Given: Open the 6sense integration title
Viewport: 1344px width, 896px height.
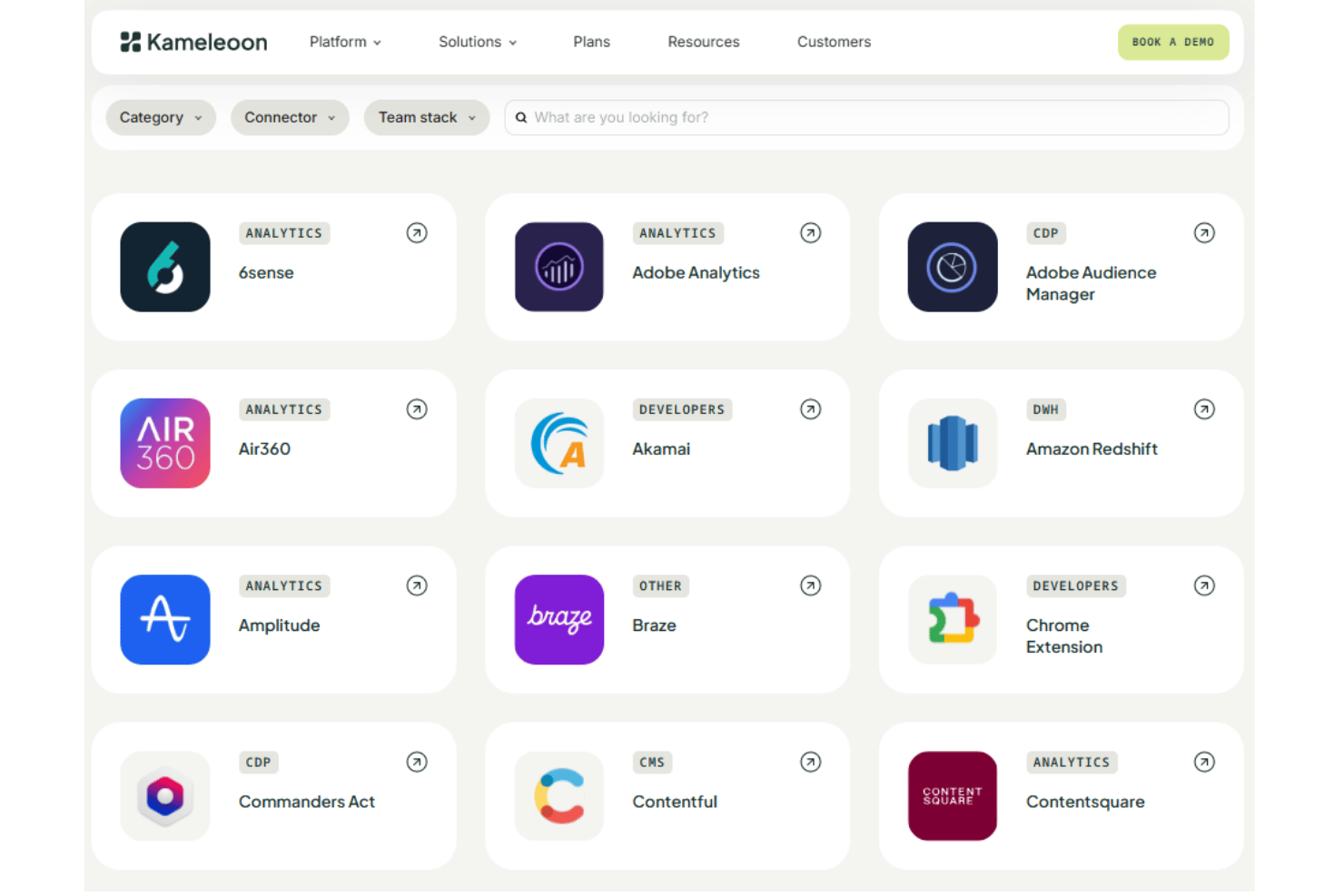Looking at the screenshot, I should click(266, 272).
